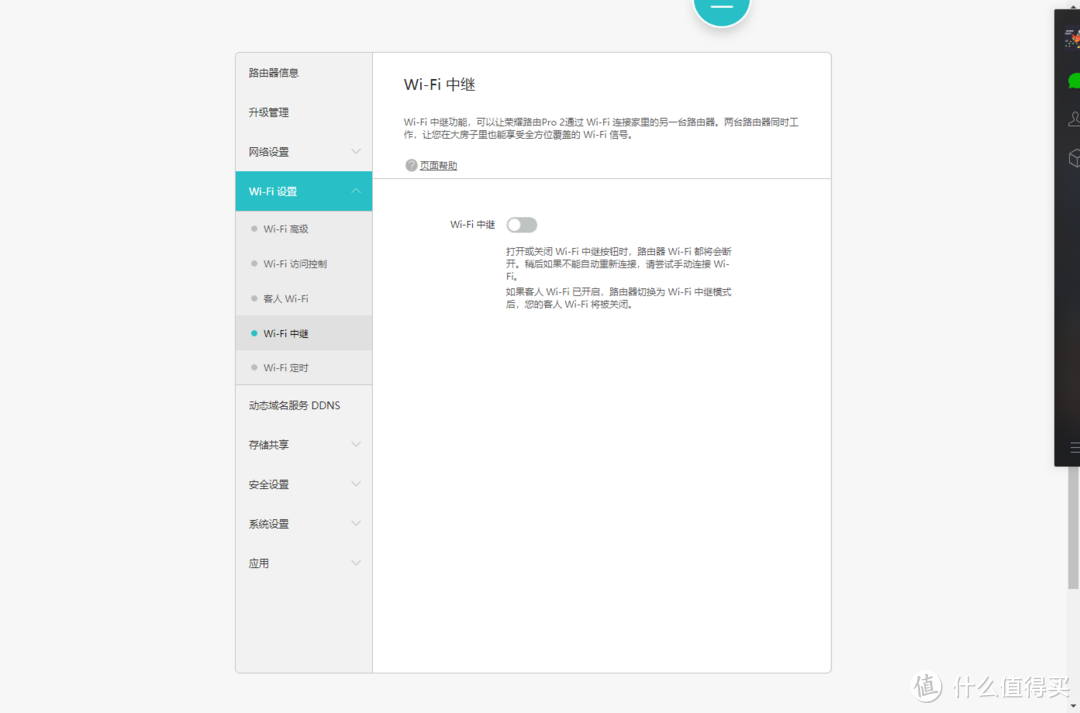Select the 存储共享 sidebar section
The image size is (1080, 713).
pos(304,445)
